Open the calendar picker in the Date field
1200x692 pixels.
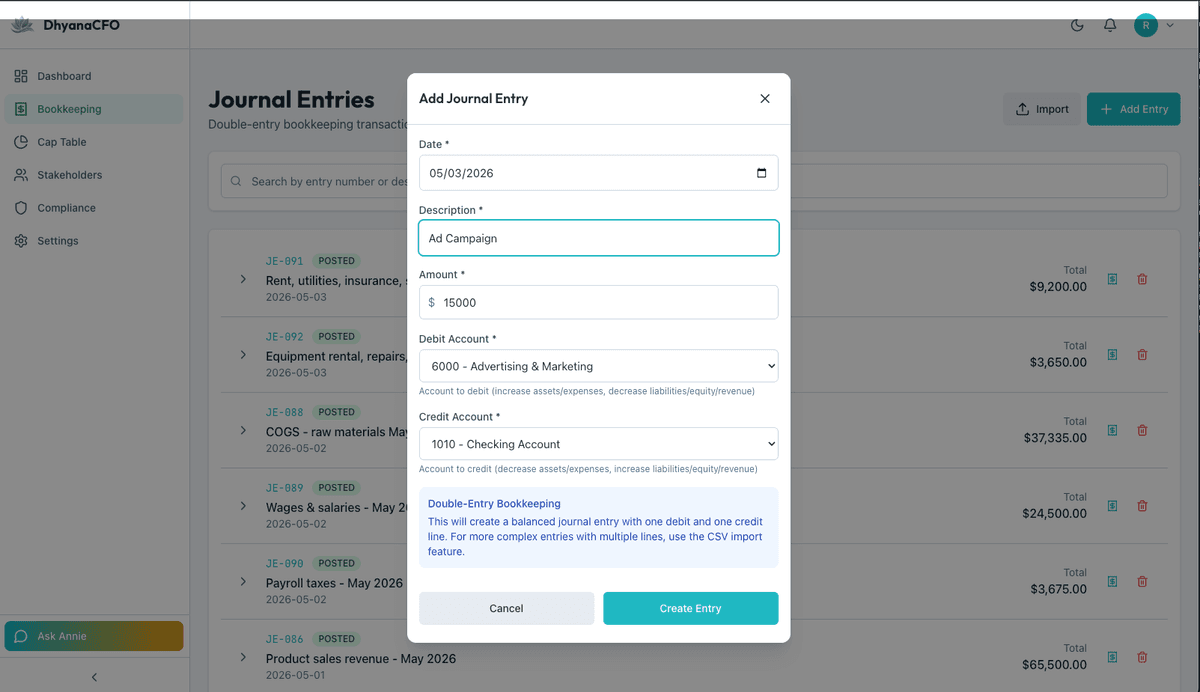(761, 173)
